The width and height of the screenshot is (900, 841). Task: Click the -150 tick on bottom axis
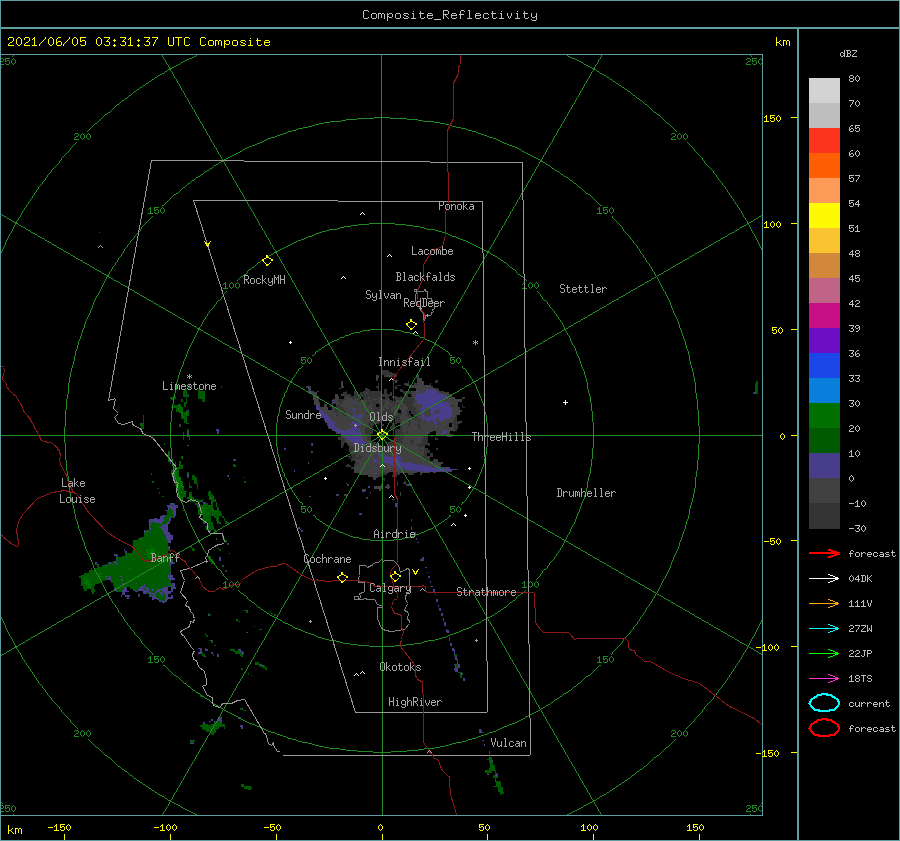pyautogui.click(x=59, y=827)
